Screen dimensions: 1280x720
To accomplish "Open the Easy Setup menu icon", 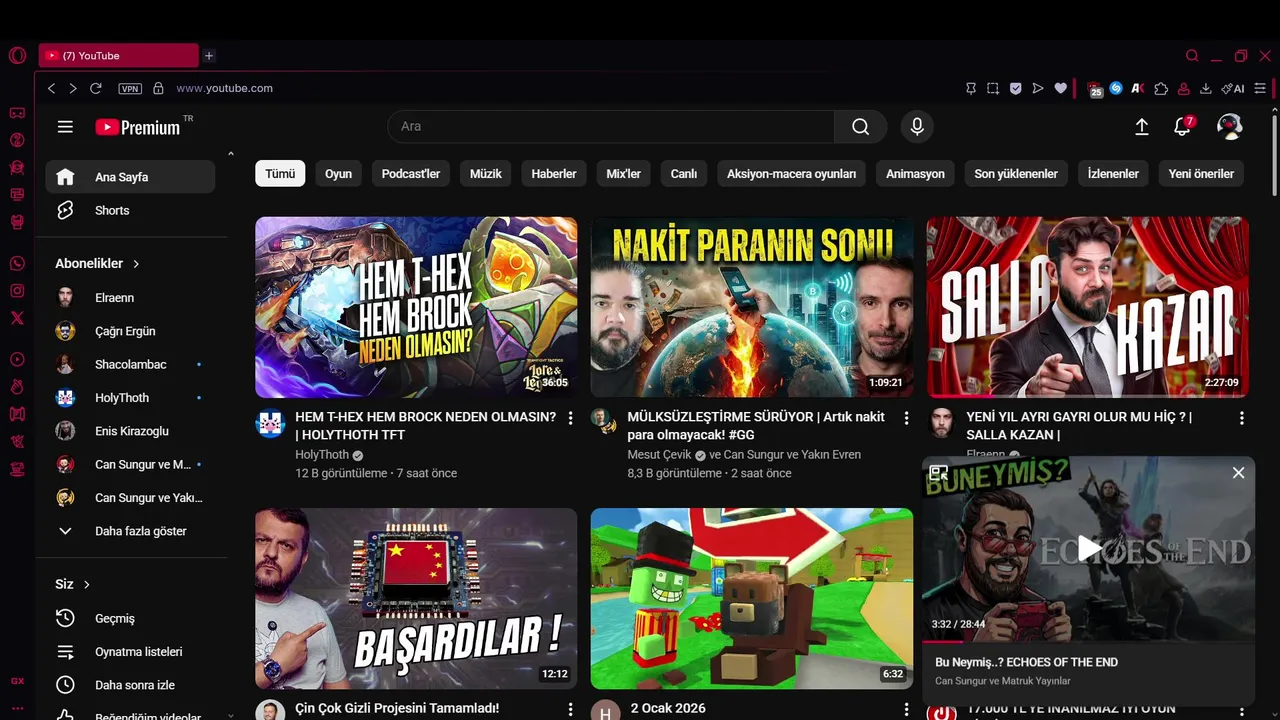I will 1260,88.
